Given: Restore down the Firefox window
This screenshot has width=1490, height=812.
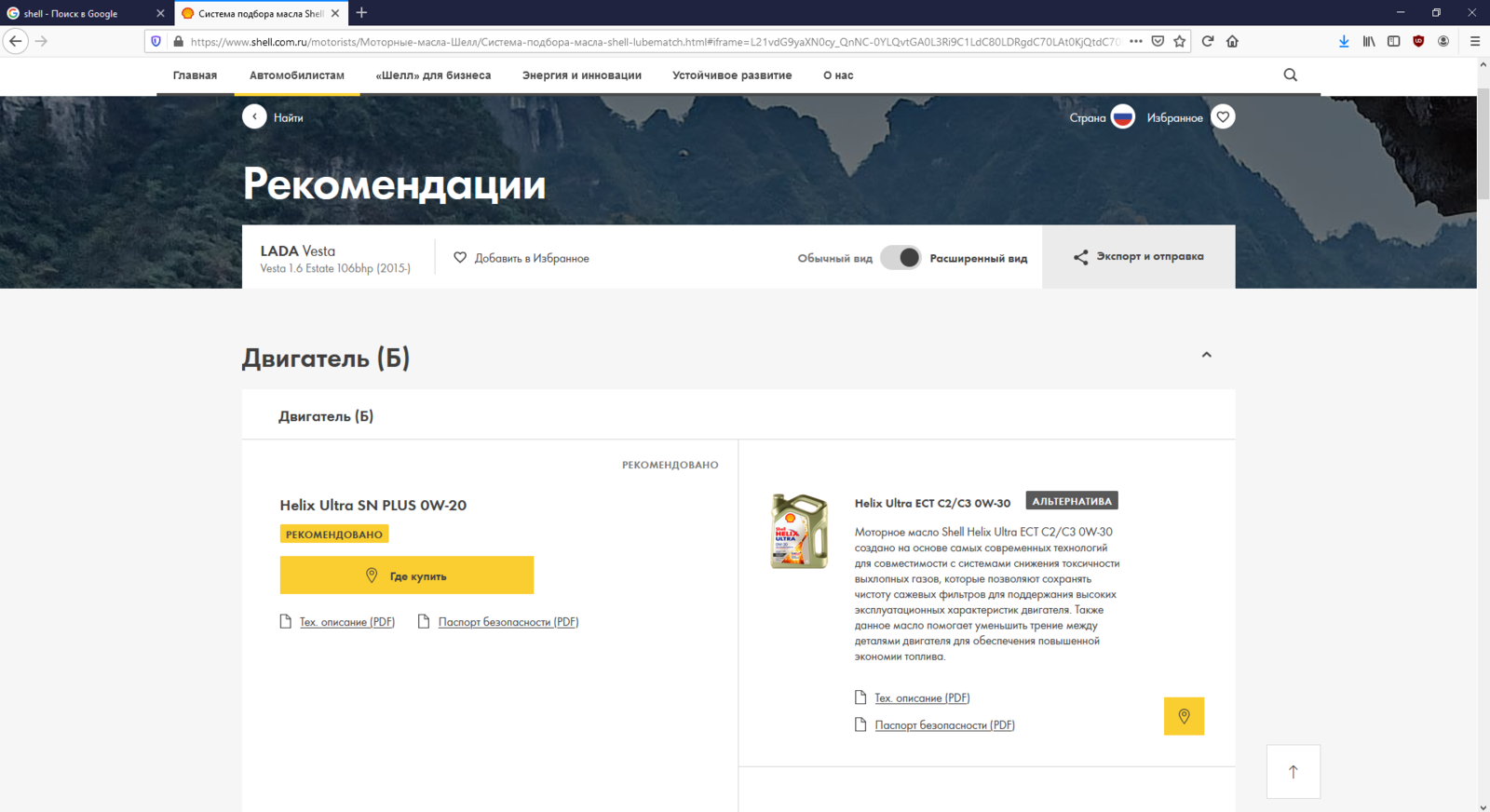Looking at the screenshot, I should (1436, 12).
